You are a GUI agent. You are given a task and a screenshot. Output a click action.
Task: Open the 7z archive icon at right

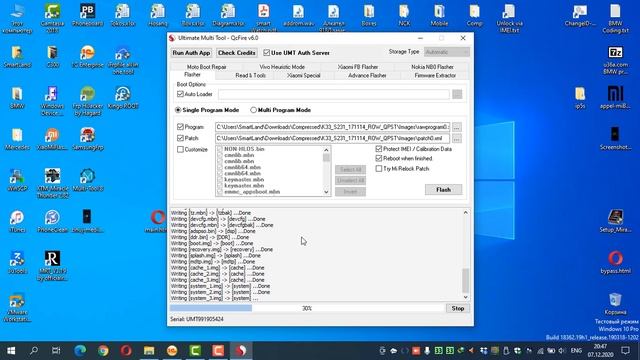pos(616,60)
